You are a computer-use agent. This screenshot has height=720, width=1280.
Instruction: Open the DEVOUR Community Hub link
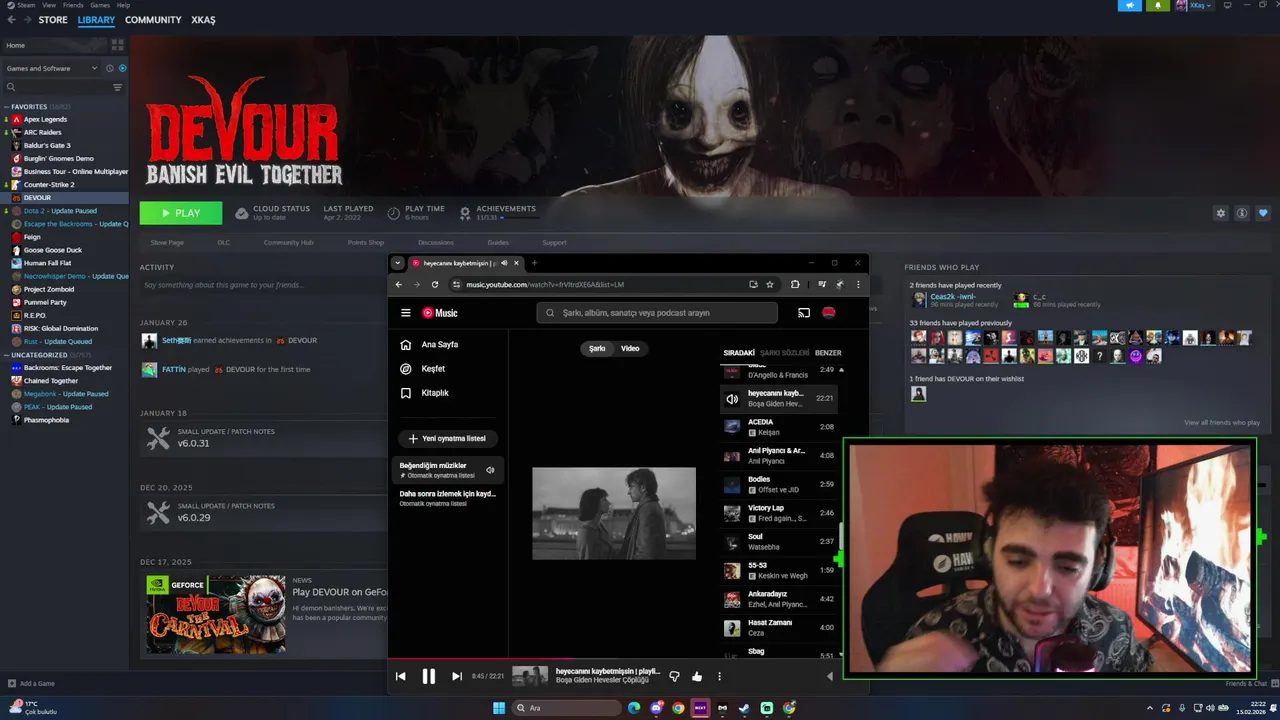coord(288,242)
